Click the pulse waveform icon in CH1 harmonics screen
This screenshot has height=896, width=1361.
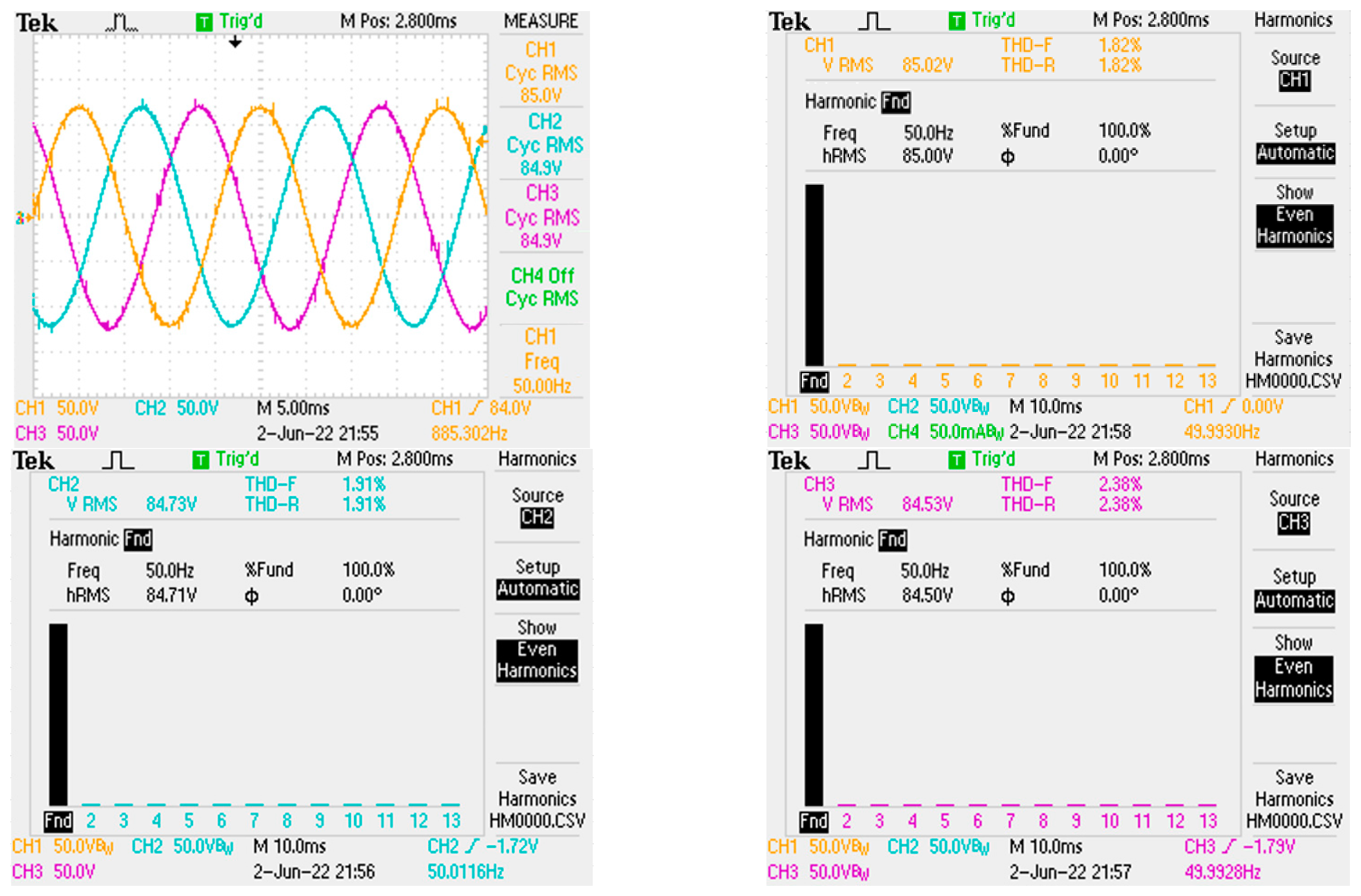[x=874, y=22]
